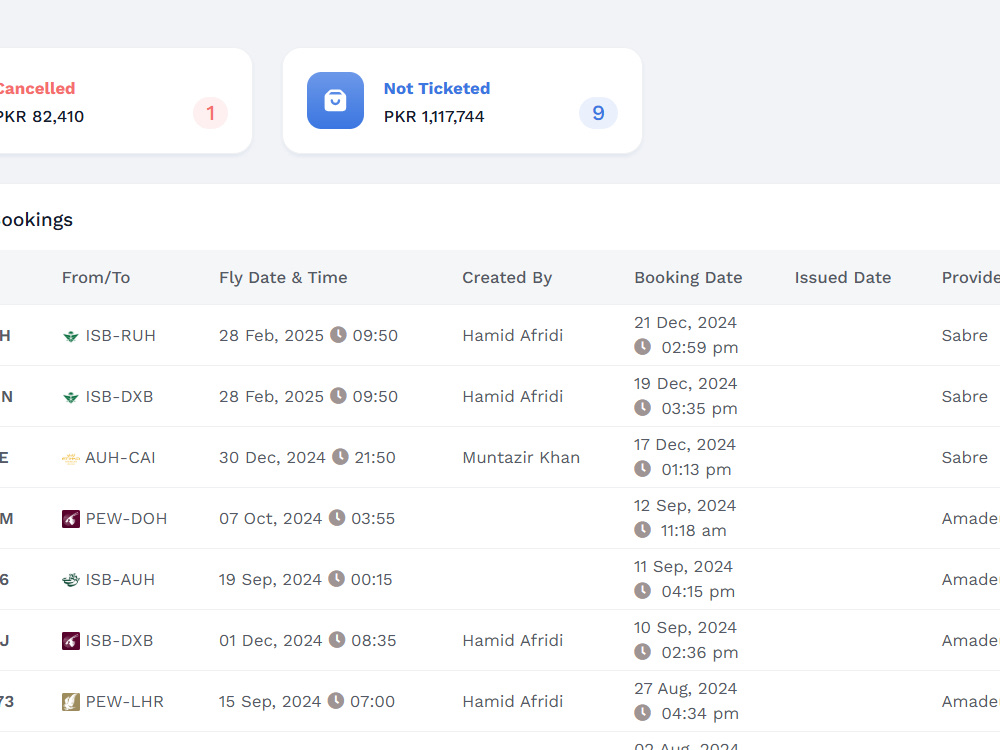Click Hamid Afridi in the ISB-RUH row
This screenshot has height=750, width=1000.
coord(513,335)
